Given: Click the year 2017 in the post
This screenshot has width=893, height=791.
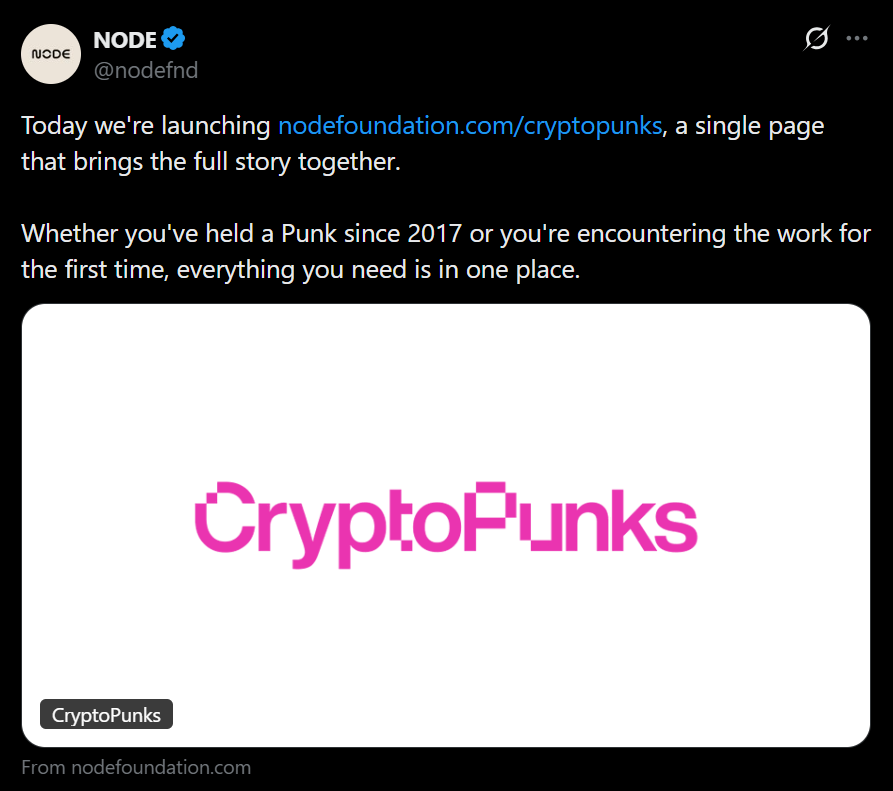Looking at the screenshot, I should tap(434, 234).
